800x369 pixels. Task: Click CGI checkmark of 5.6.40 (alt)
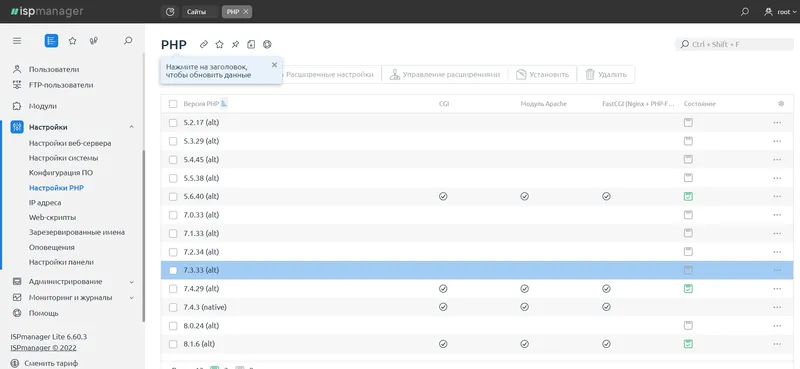point(443,196)
